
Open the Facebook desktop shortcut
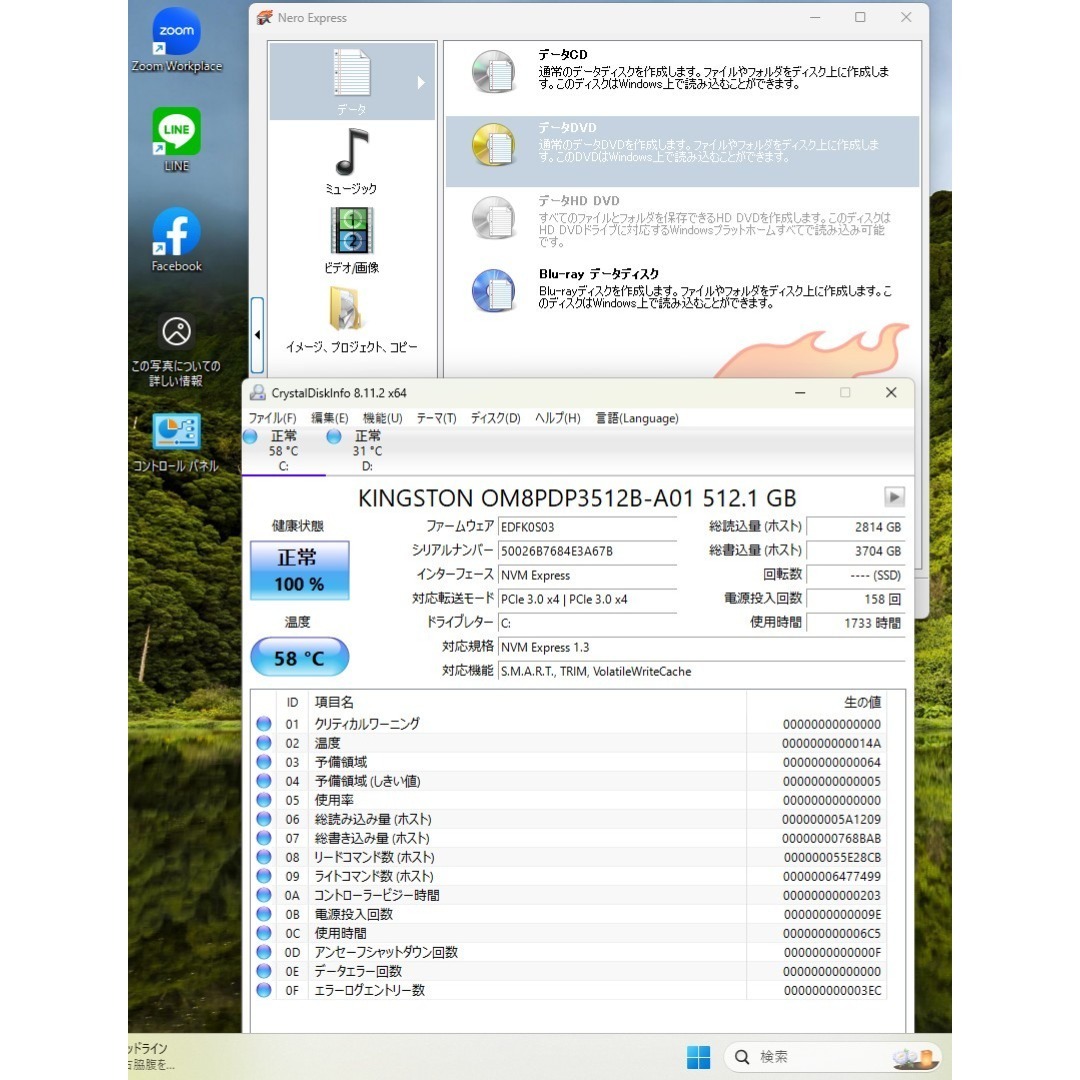coord(176,240)
